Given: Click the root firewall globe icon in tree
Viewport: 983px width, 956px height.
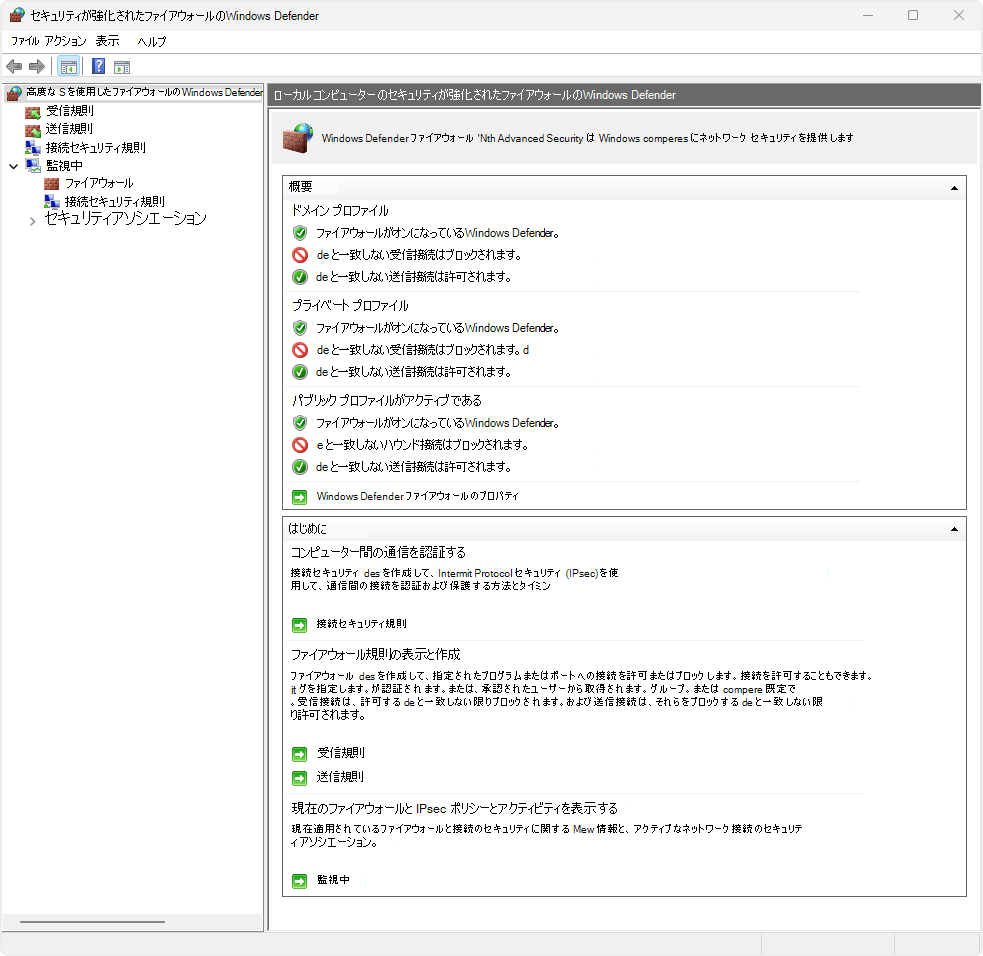Looking at the screenshot, I should tap(14, 93).
